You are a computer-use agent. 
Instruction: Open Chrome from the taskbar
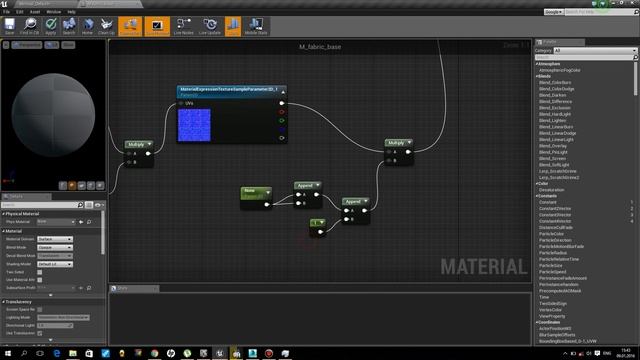point(154,353)
